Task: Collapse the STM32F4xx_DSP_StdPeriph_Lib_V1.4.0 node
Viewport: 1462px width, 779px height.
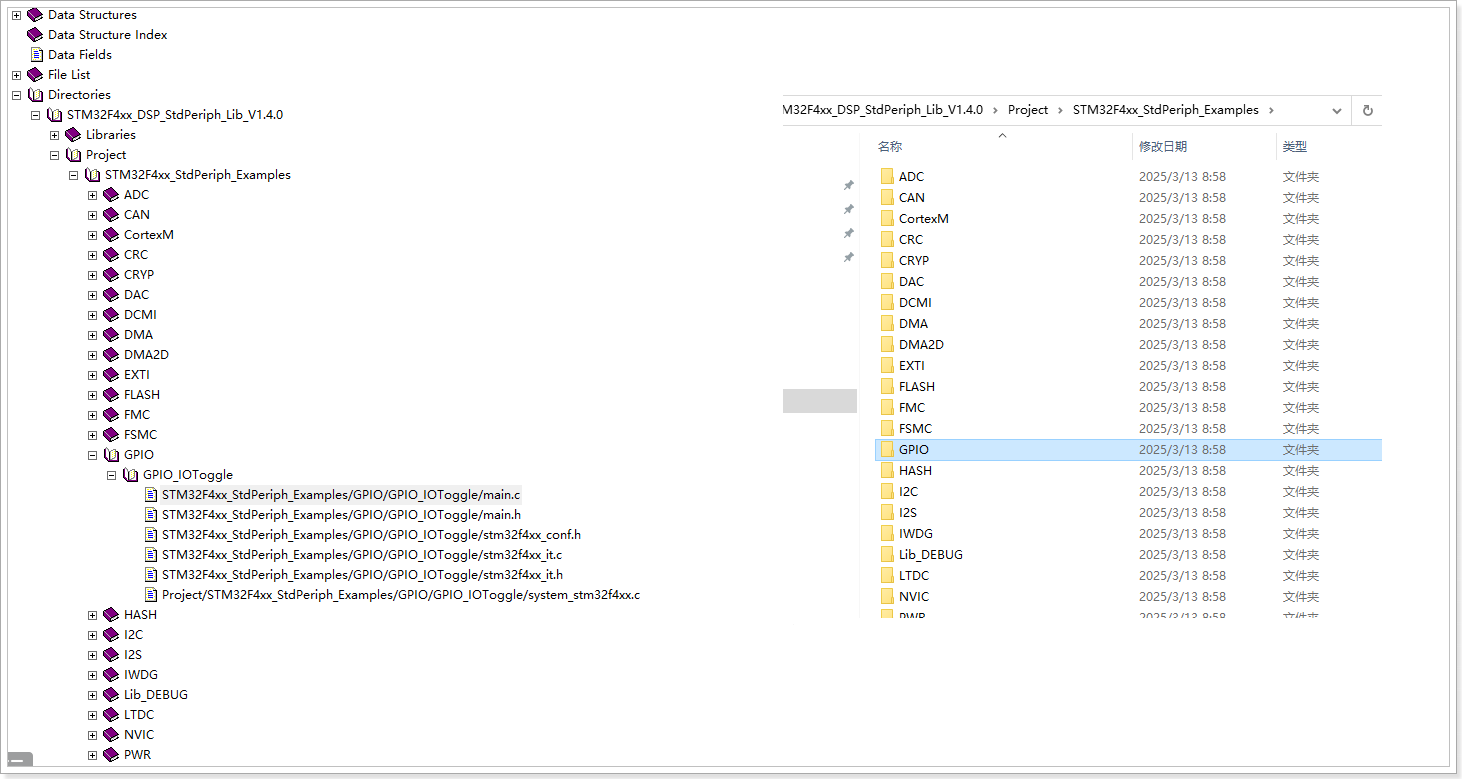Action: (35, 115)
